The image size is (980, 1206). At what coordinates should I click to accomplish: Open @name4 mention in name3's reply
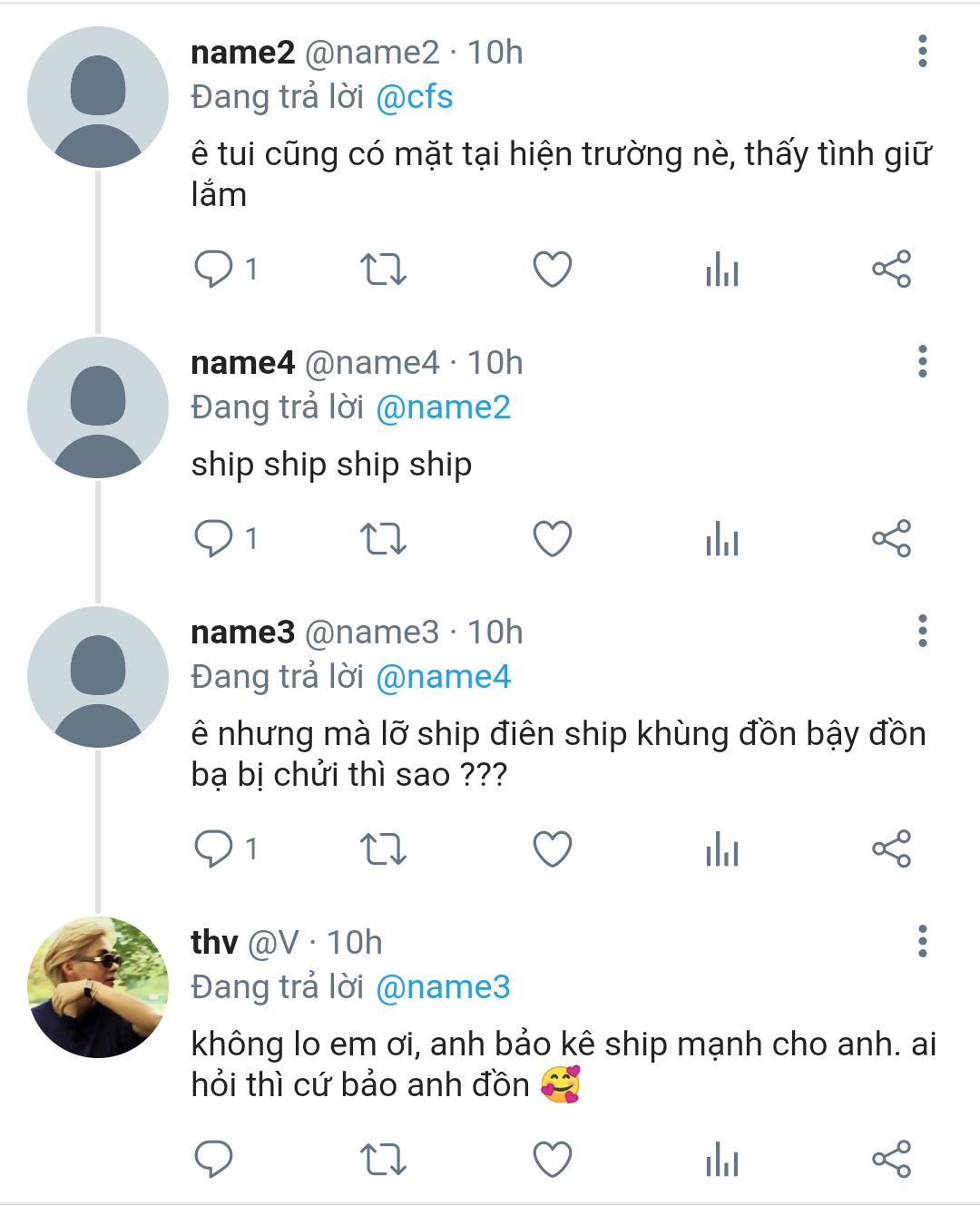(x=443, y=677)
